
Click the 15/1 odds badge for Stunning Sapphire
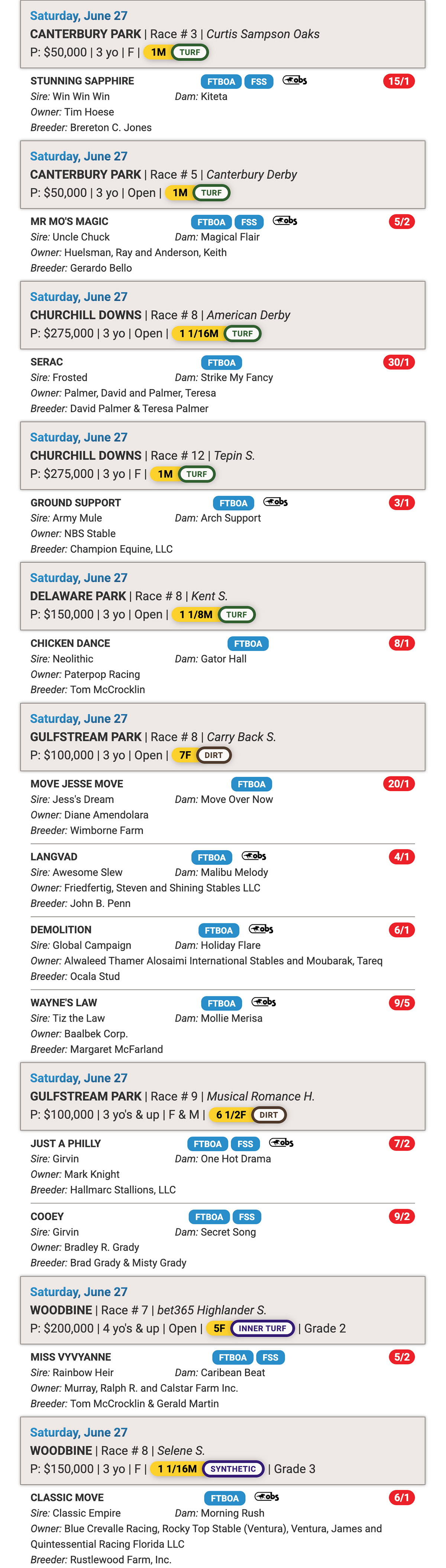[x=399, y=81]
